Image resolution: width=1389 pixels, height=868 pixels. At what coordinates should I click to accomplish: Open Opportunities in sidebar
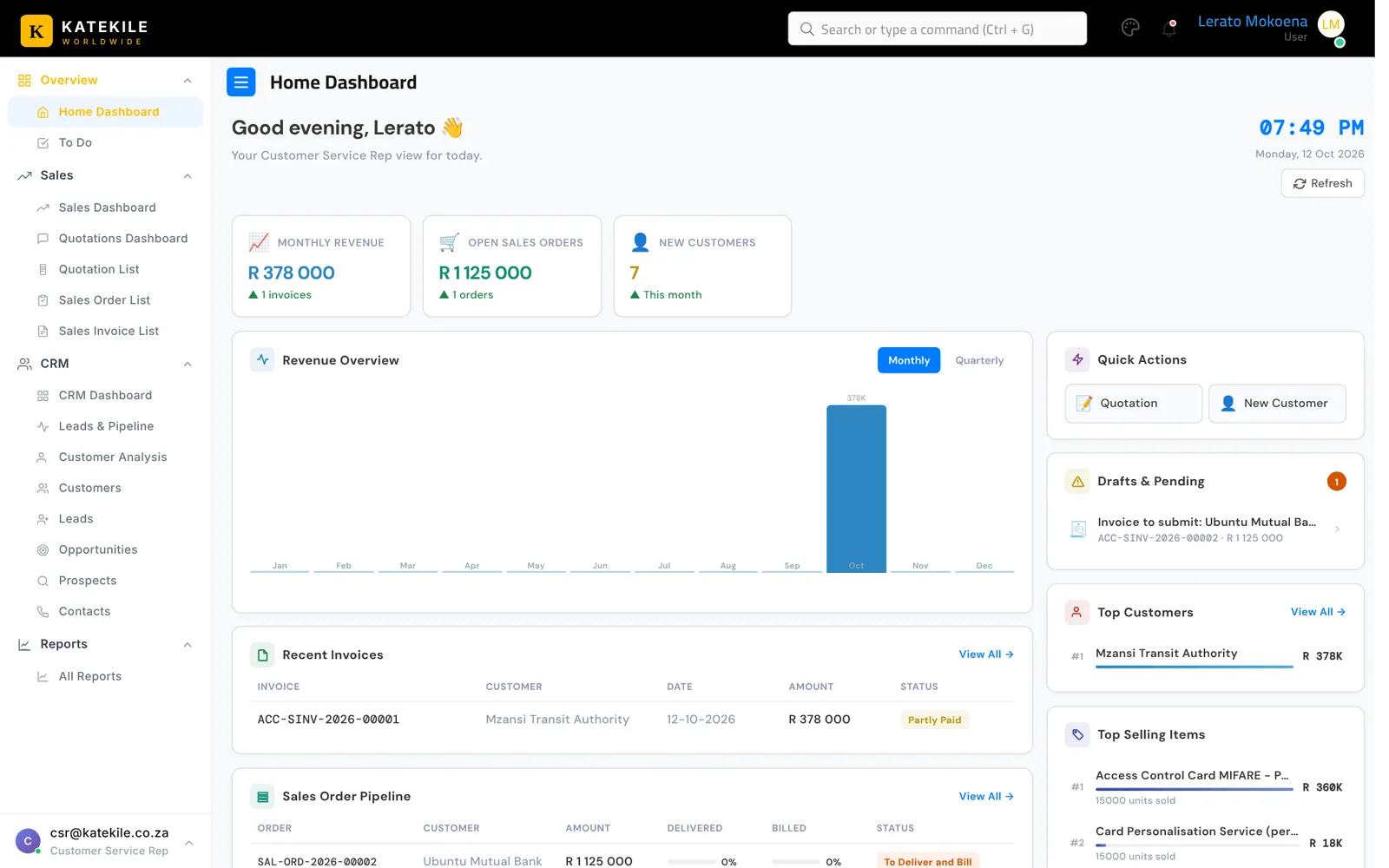pyautogui.click(x=105, y=550)
